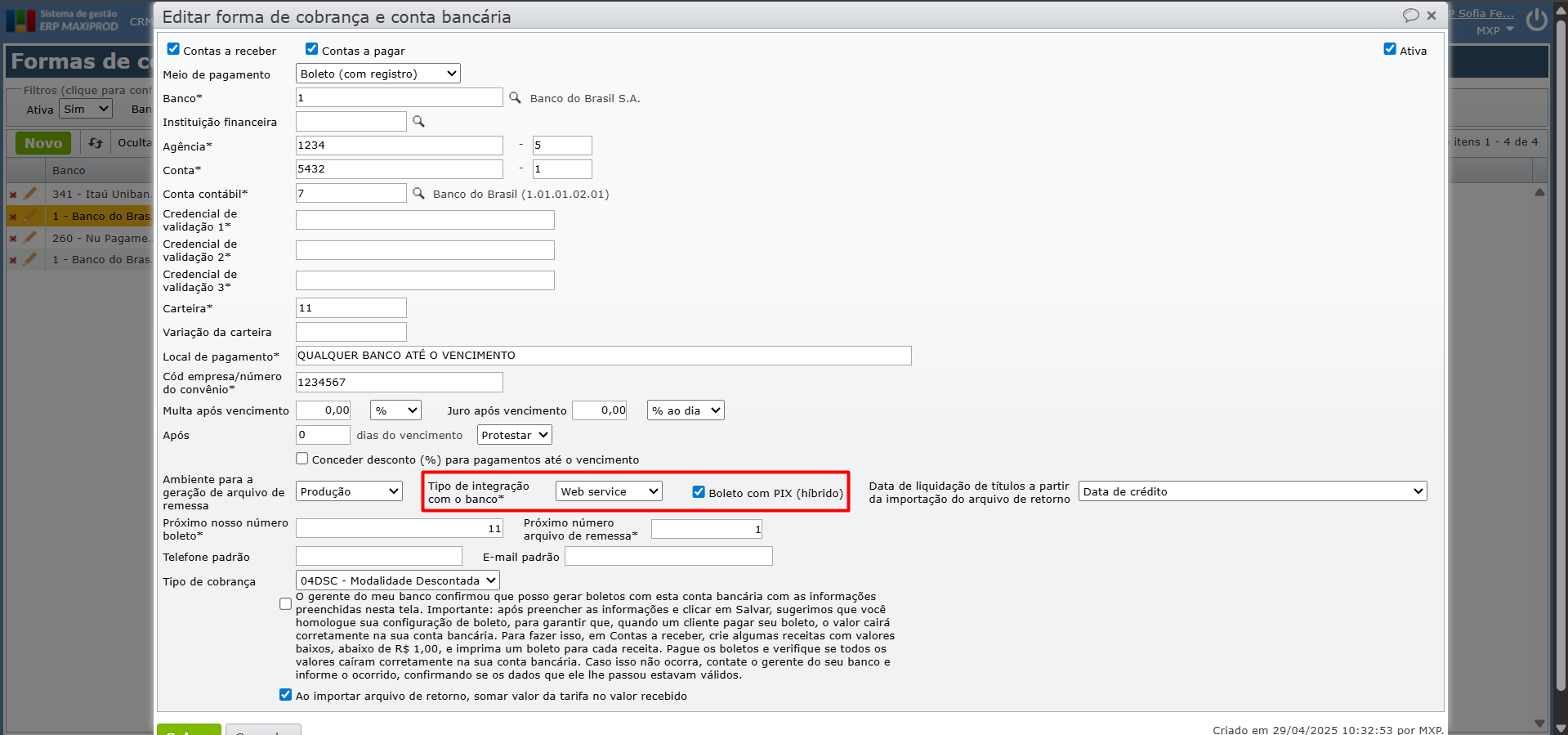This screenshot has height=735, width=1568.
Task: Click the Juro após vencimento value field
Action: (x=600, y=410)
